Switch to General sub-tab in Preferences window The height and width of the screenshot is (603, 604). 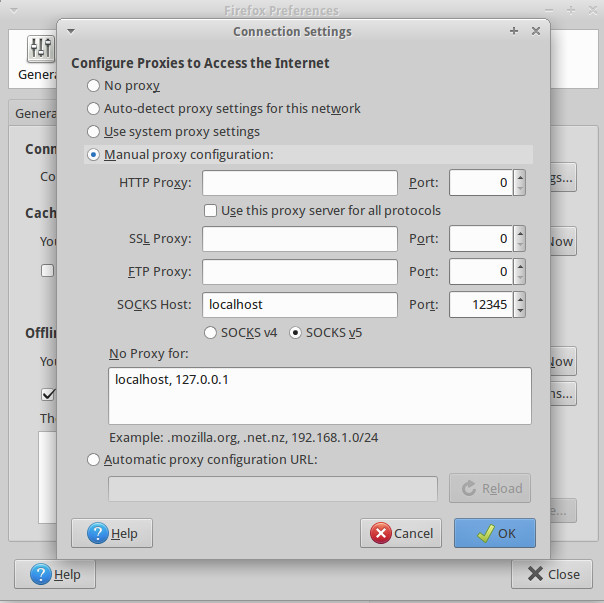35,113
